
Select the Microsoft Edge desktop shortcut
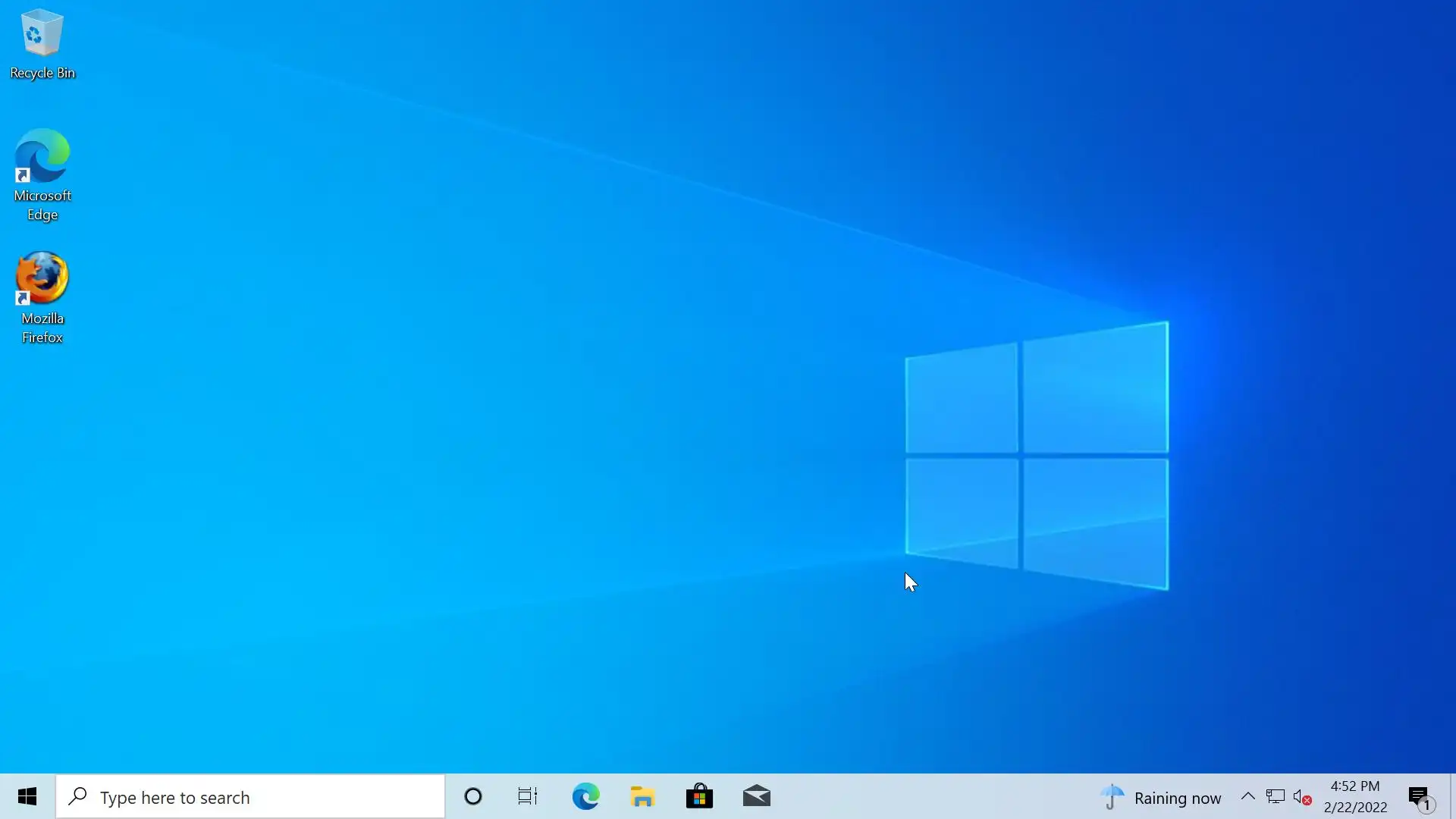(42, 174)
